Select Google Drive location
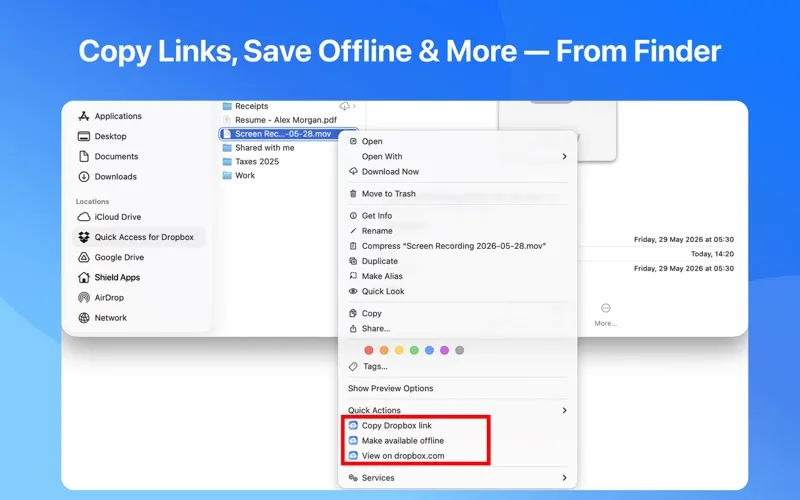The image size is (800, 500). 111,257
